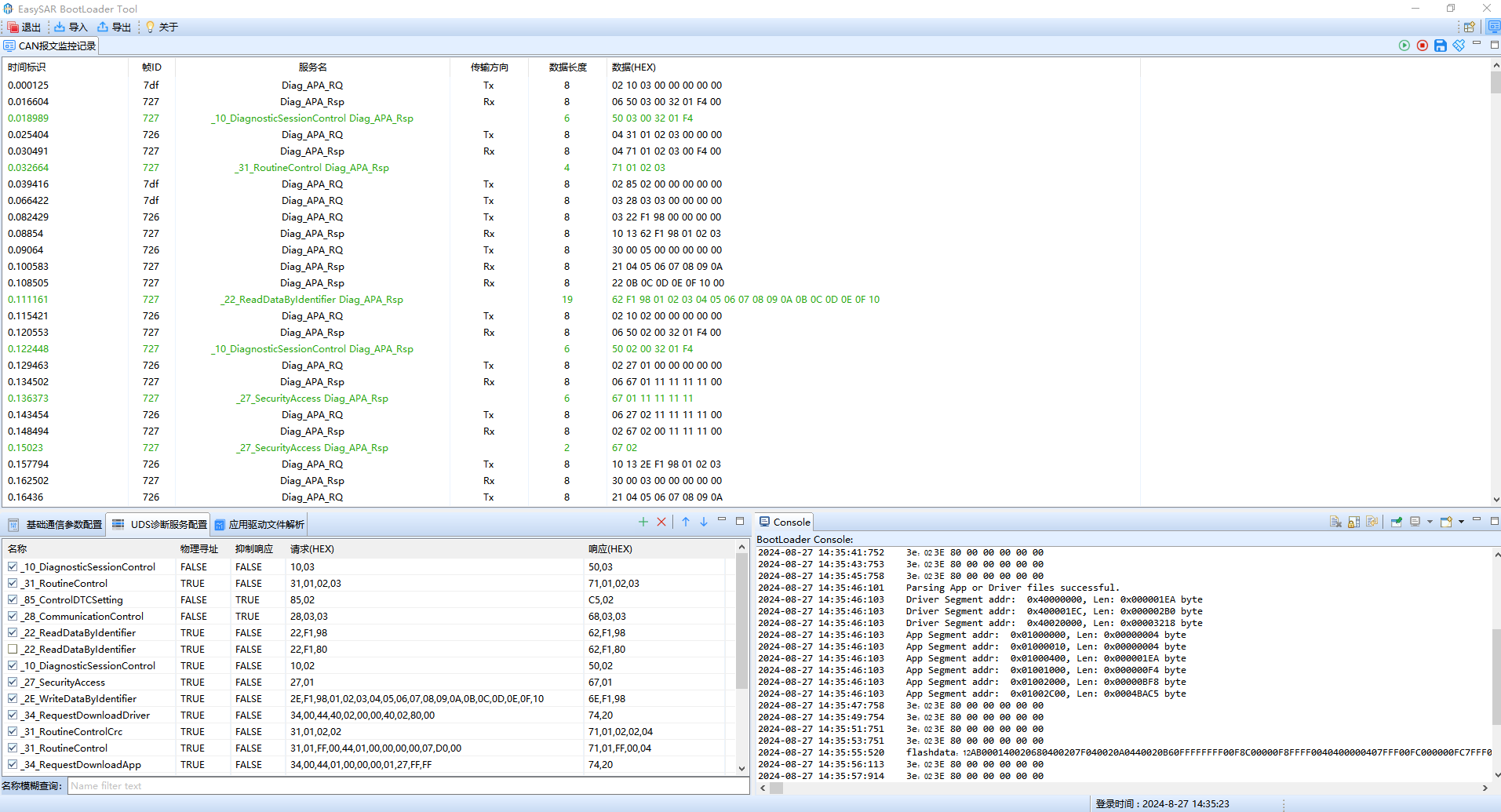The width and height of the screenshot is (1501, 812).
Task: Stop CAN monitoring with red record icon
Action: point(1423,46)
